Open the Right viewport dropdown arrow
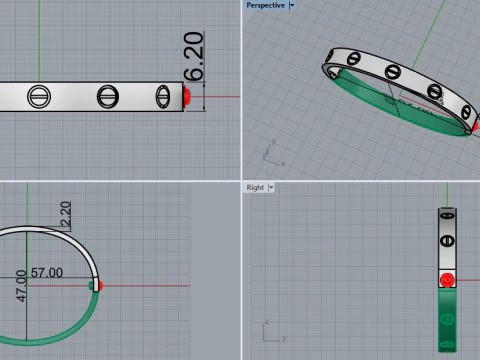The height and width of the screenshot is (360, 480). [x=271, y=187]
